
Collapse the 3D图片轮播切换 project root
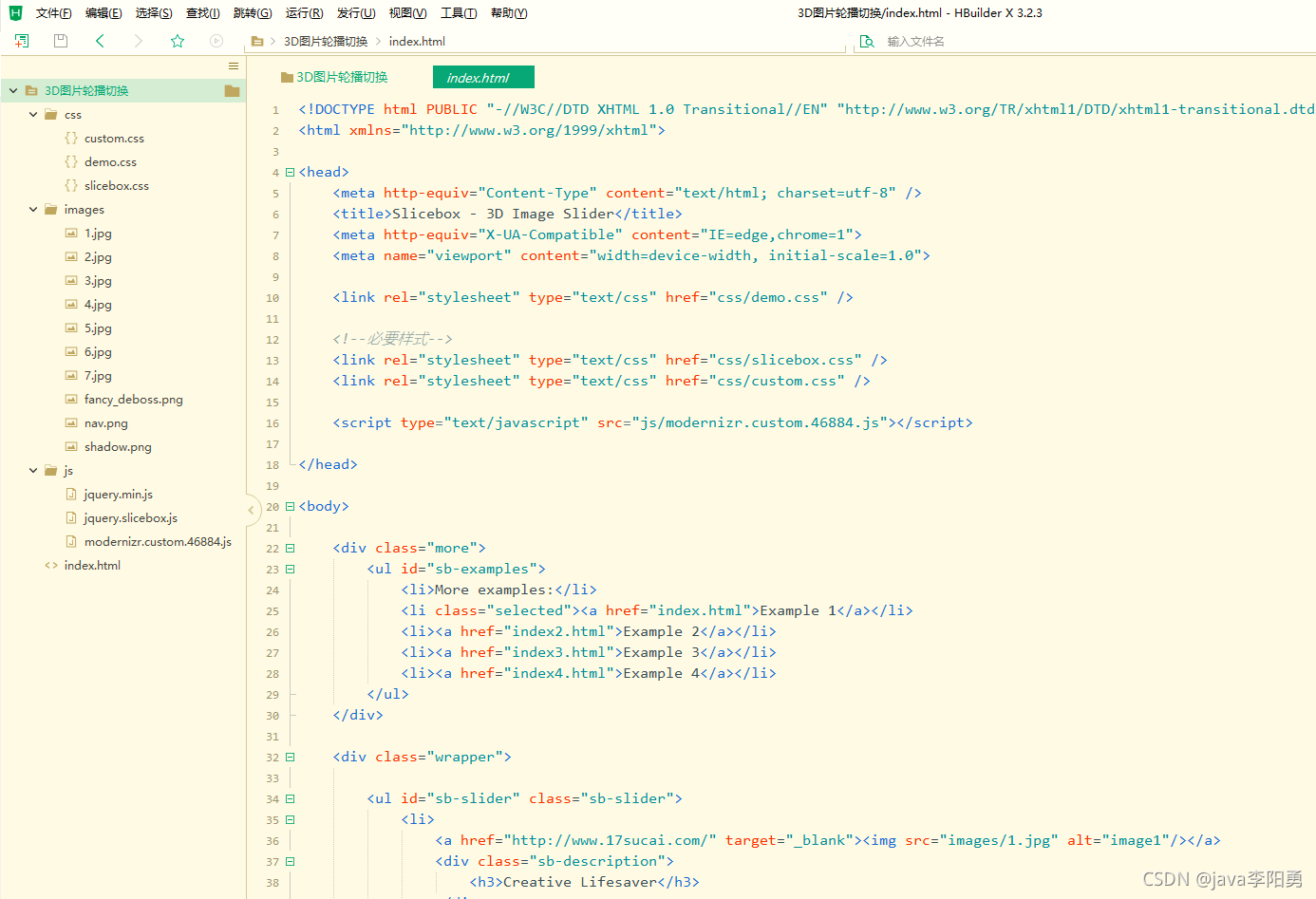pyautogui.click(x=13, y=90)
